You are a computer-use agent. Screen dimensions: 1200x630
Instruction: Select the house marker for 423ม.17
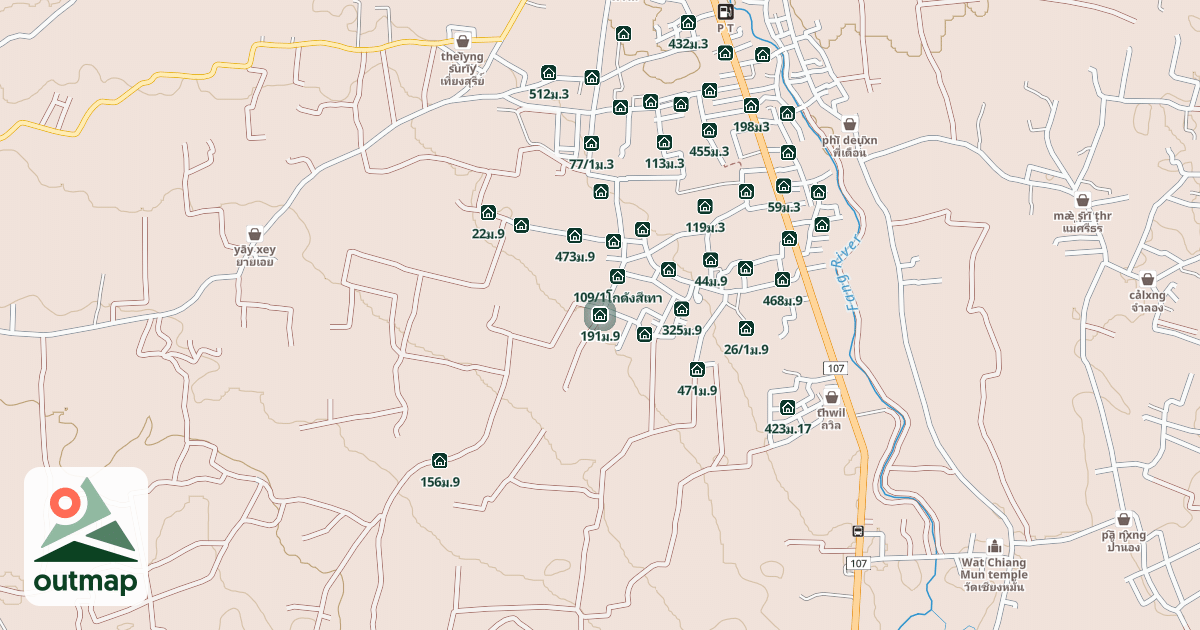pos(787,407)
